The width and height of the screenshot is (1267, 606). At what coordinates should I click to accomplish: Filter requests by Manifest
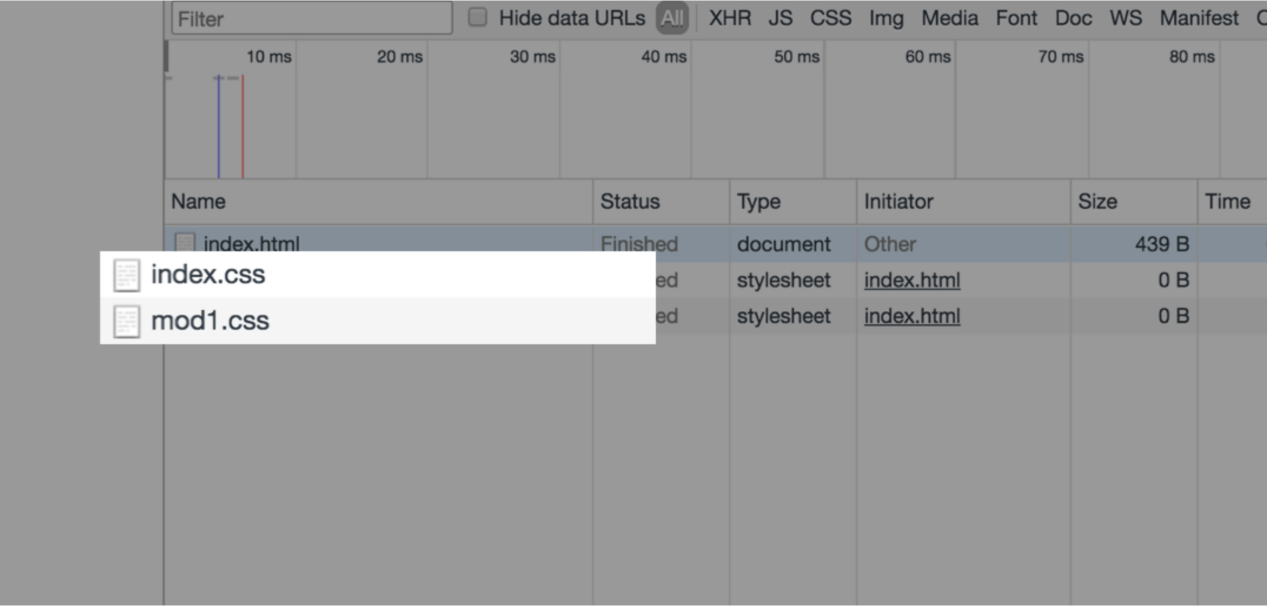coord(1199,18)
